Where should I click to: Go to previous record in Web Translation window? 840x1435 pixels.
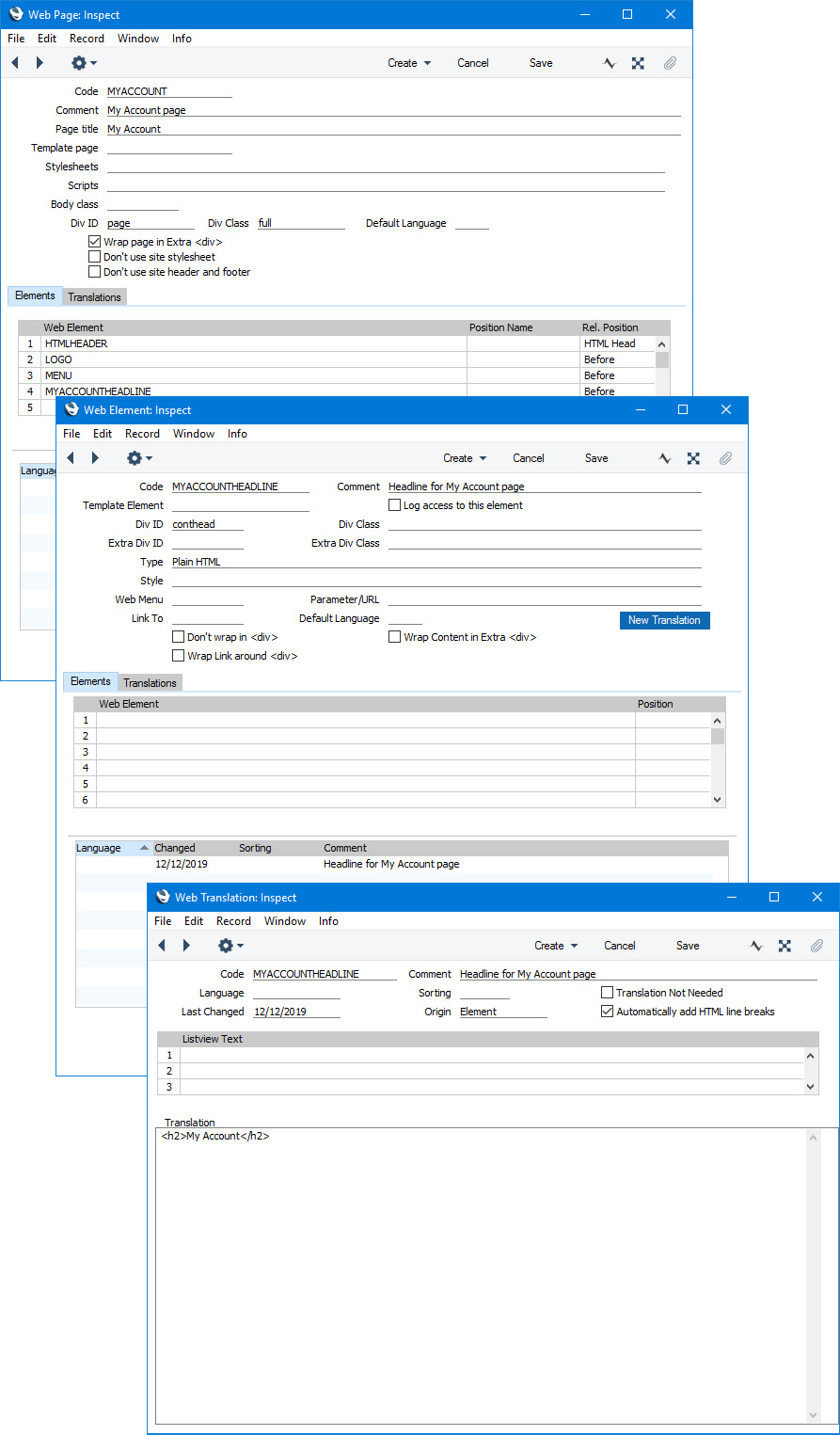pyautogui.click(x=162, y=946)
